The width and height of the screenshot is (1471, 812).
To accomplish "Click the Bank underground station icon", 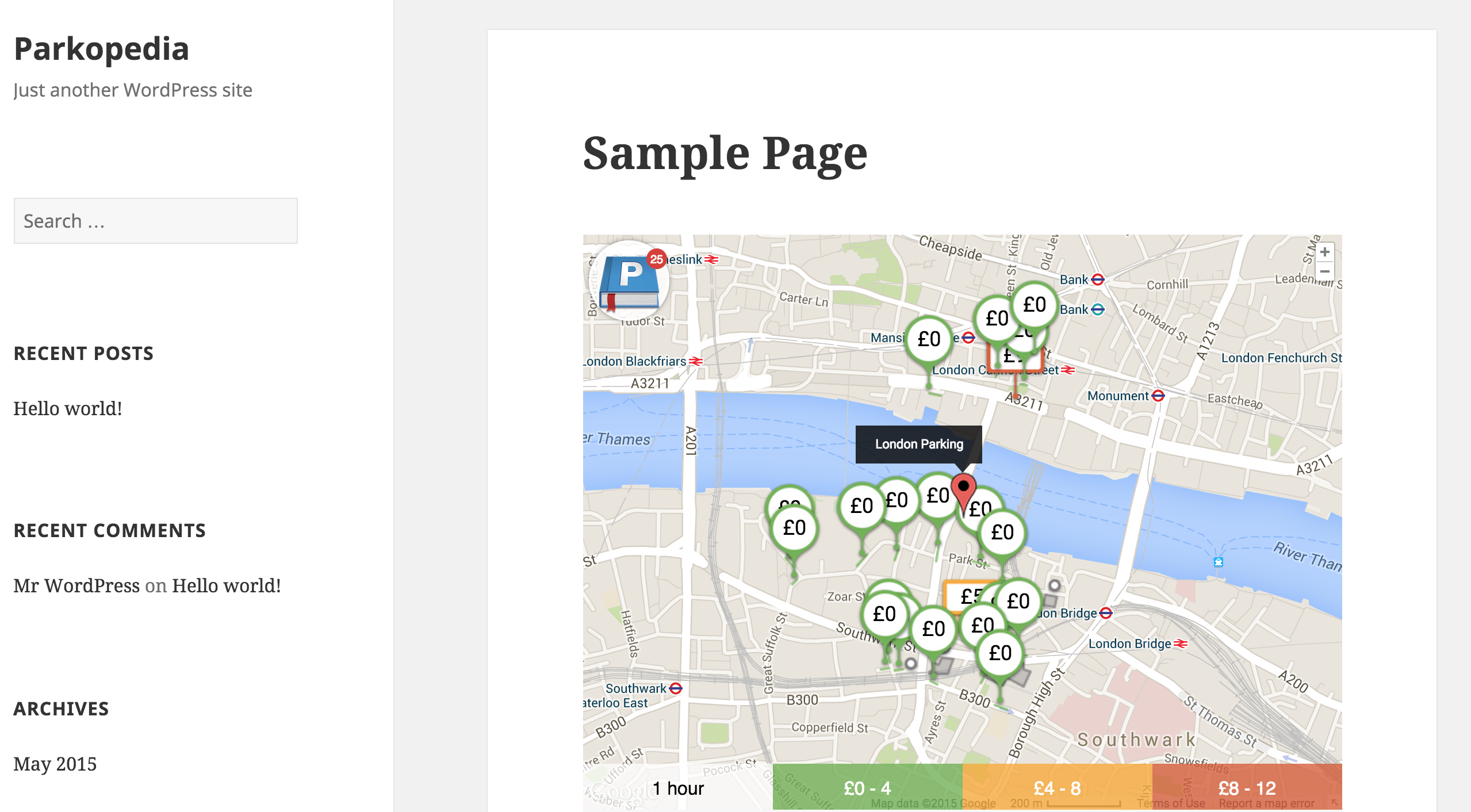I will point(1098,279).
